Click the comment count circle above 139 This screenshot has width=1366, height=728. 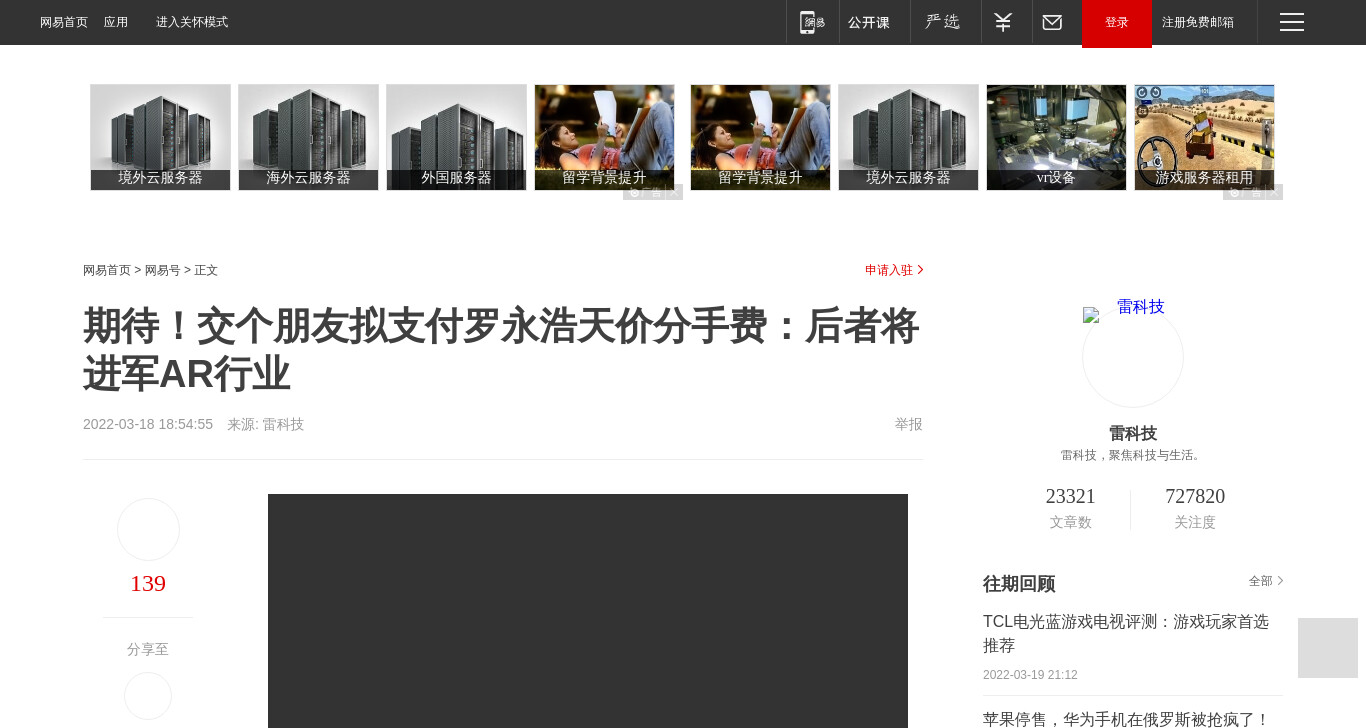148,529
